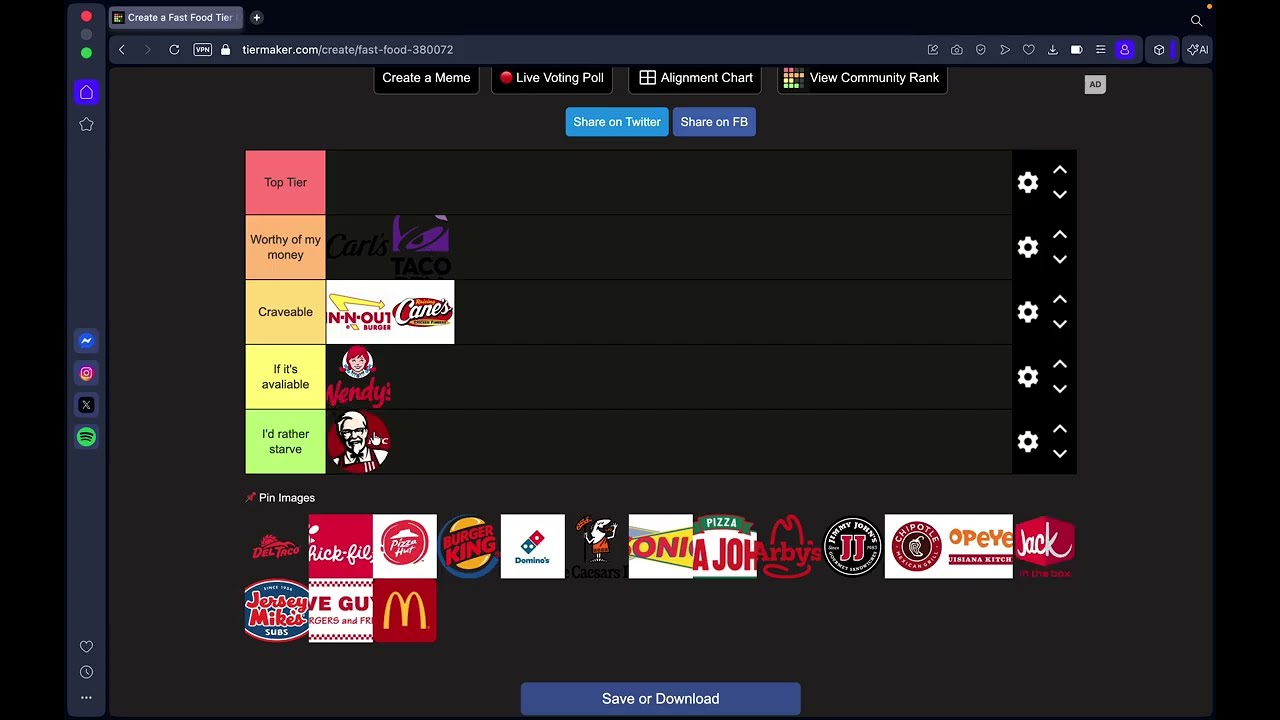The width and height of the screenshot is (1280, 720).
Task: Open Messenger in the Opera sidebar
Action: point(86,341)
